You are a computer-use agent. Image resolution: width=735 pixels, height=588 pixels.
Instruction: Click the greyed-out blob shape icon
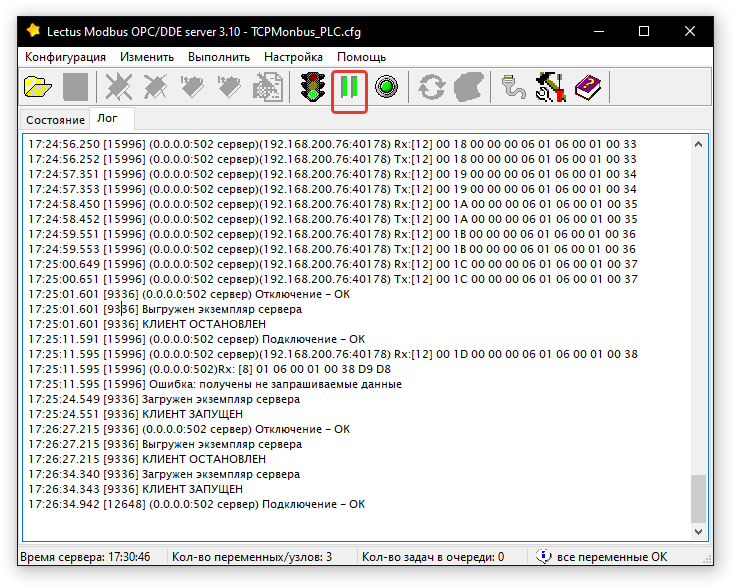[x=468, y=87]
